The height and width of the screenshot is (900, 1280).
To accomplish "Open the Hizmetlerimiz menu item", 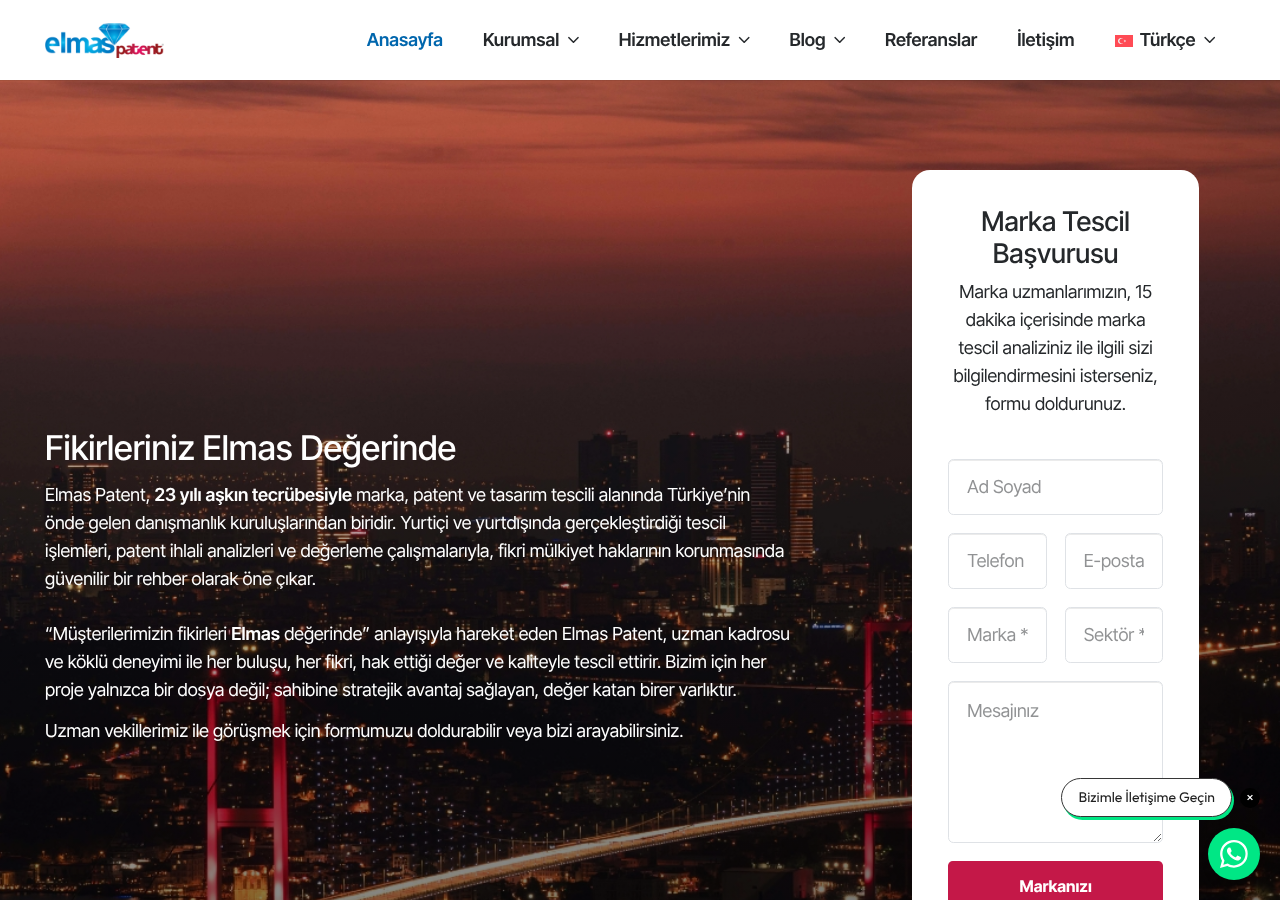I will click(674, 40).
